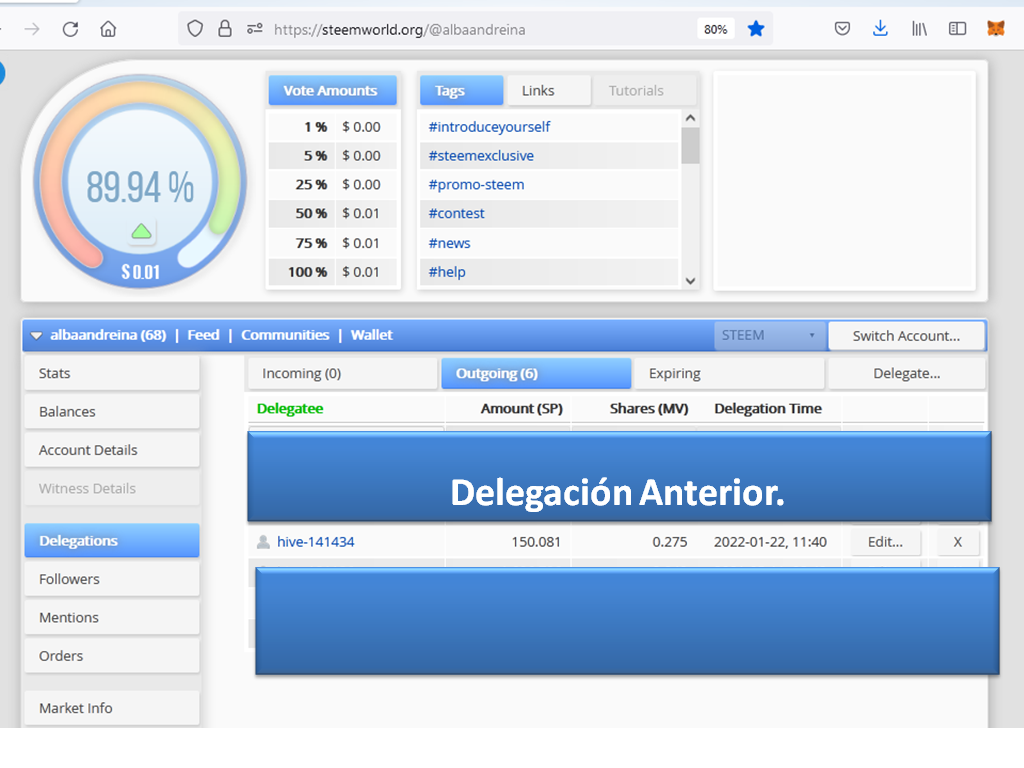Select the Outgoing (6) delegations tab
Screen dimensions: 1024x768
(536, 374)
